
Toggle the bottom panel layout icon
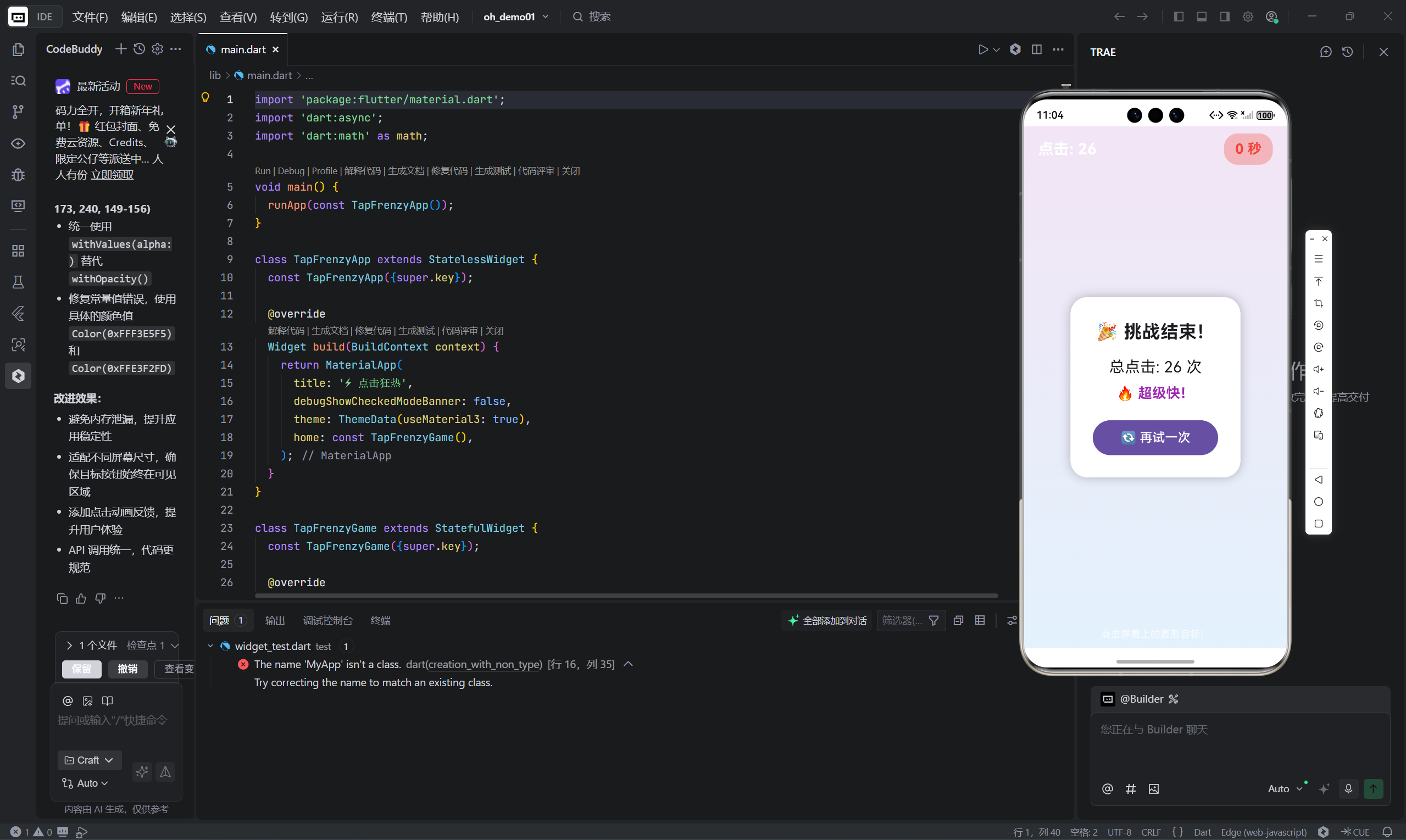click(x=1202, y=17)
